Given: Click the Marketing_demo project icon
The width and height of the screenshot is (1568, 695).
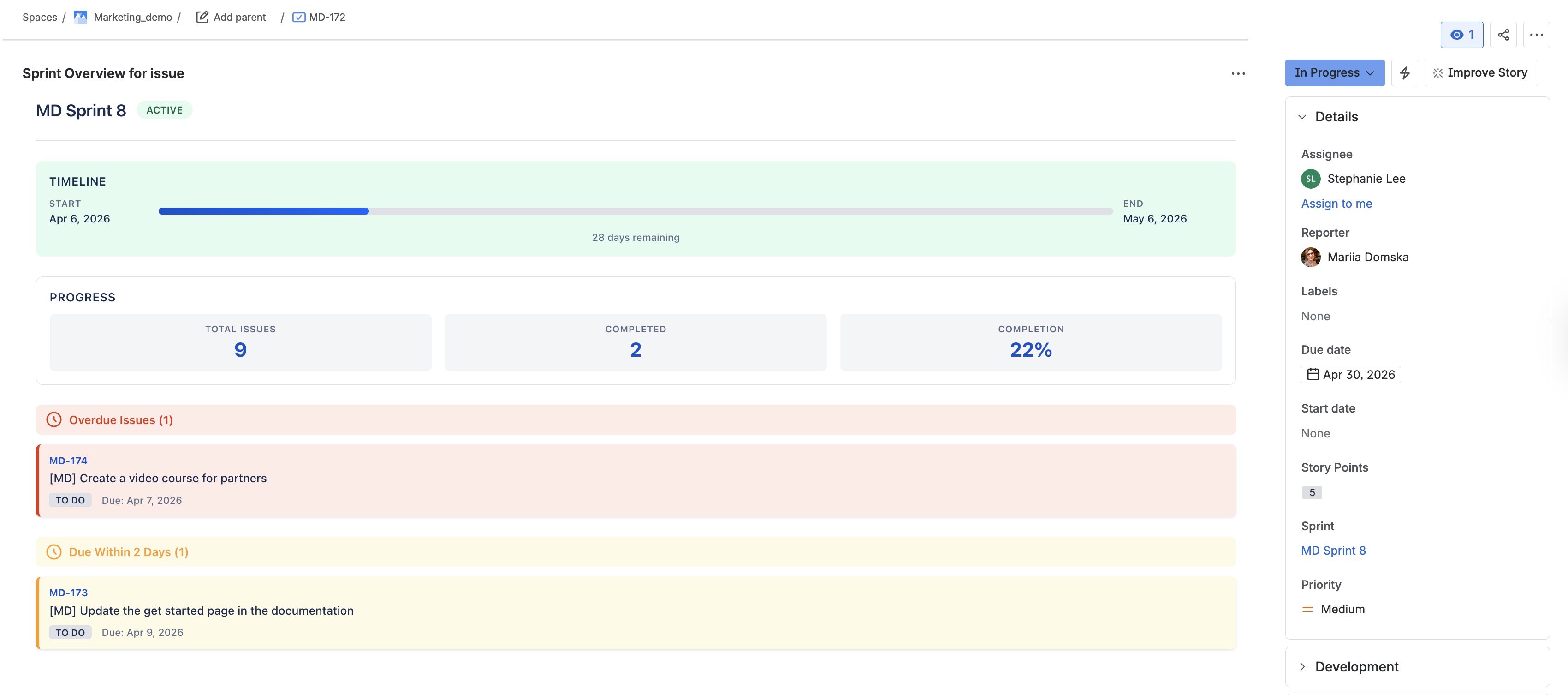Looking at the screenshot, I should click(80, 17).
